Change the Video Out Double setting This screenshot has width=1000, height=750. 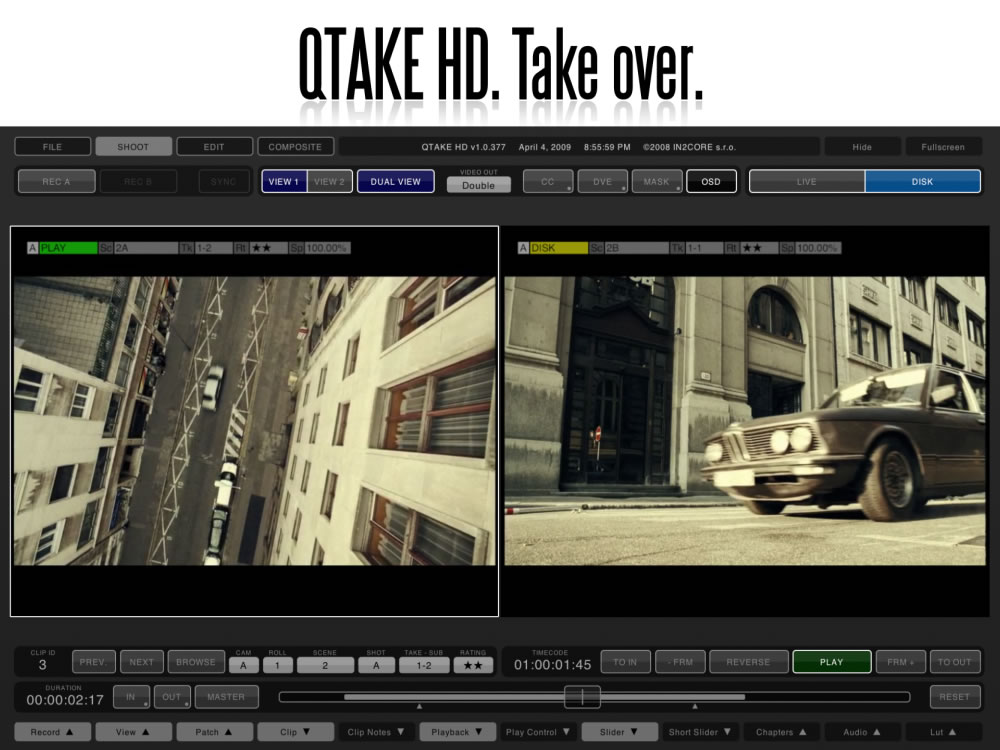pos(478,185)
